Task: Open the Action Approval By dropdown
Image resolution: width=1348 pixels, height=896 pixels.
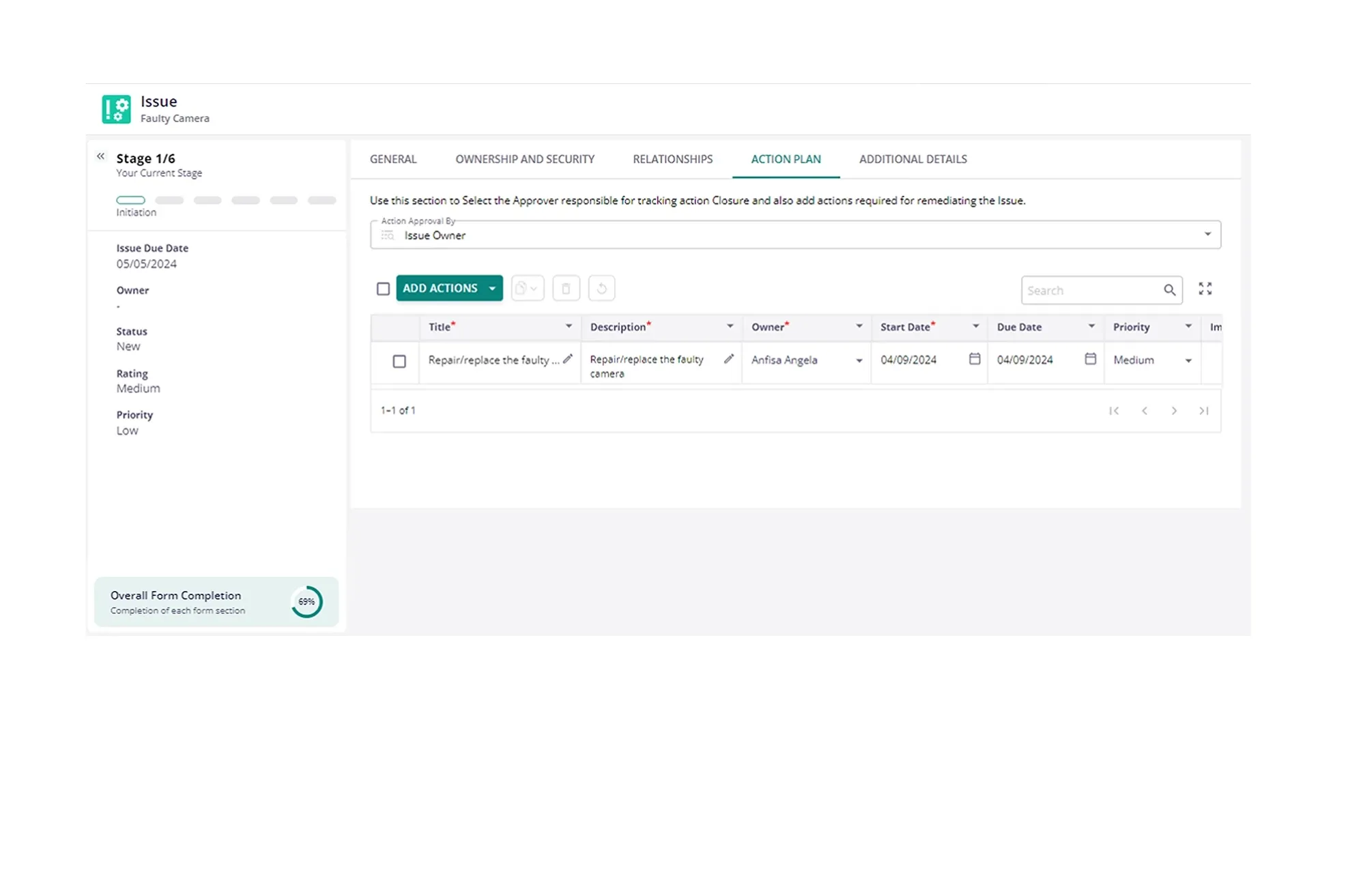Action: pyautogui.click(x=1207, y=235)
